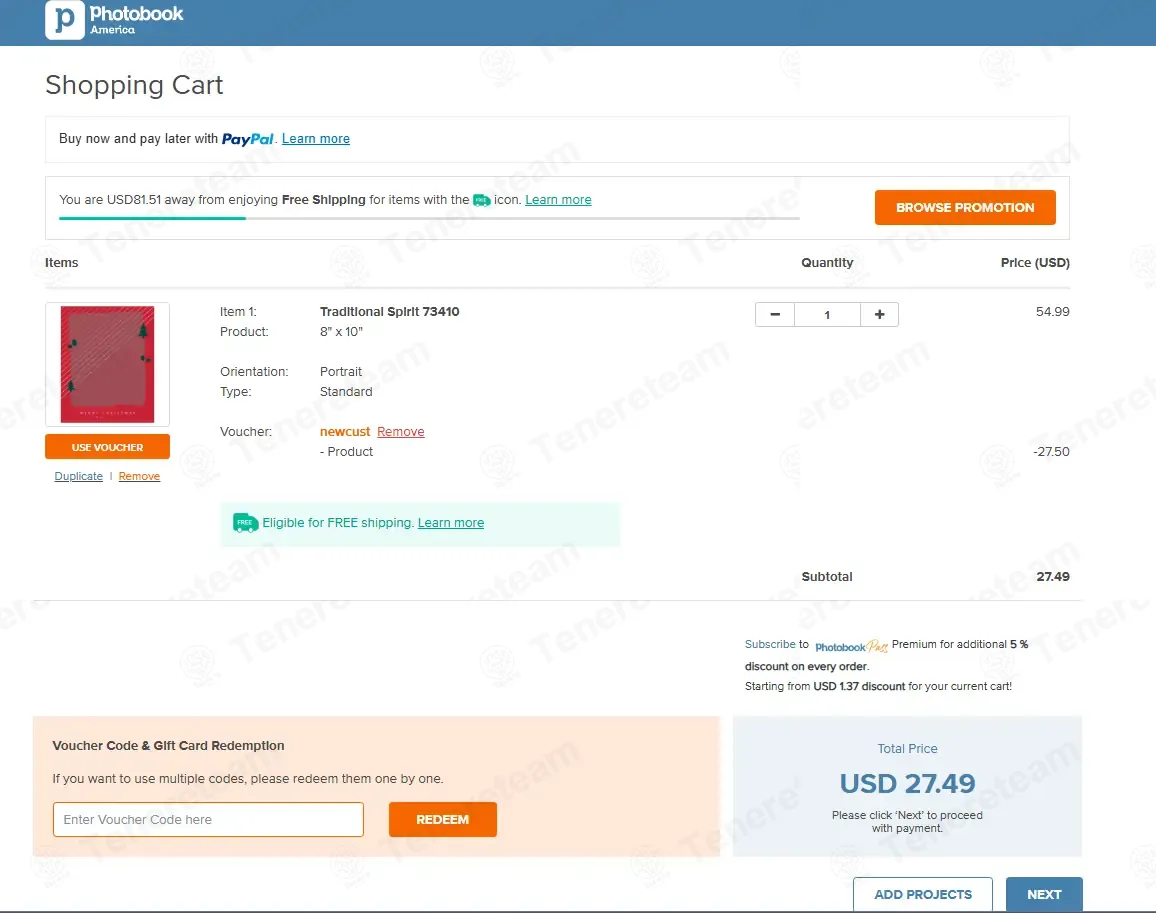Open Learn more in free shipping progress banner
Screen dimensions: 1156x913
558,200
